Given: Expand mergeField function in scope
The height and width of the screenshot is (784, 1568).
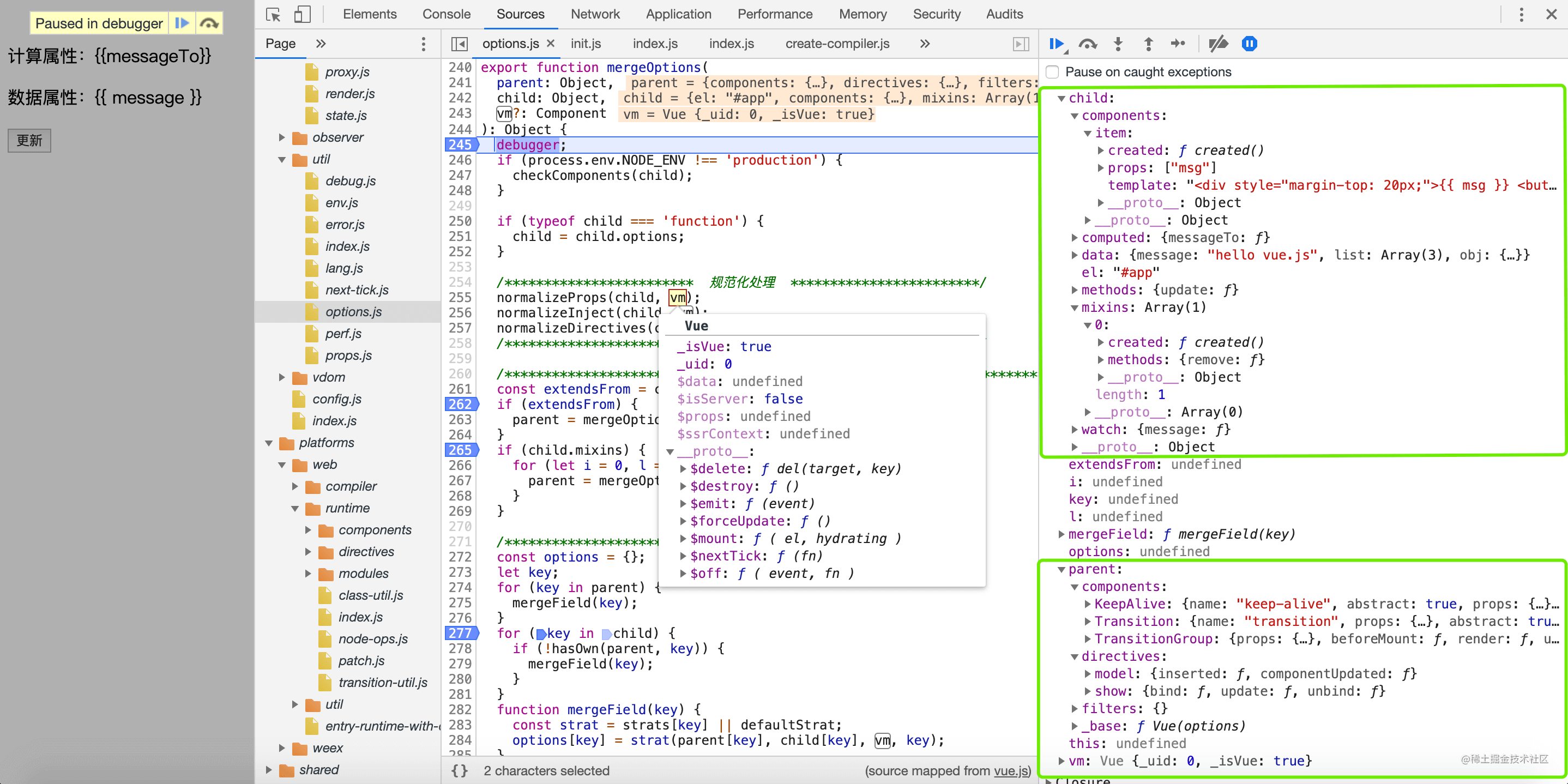Looking at the screenshot, I should pyautogui.click(x=1061, y=534).
